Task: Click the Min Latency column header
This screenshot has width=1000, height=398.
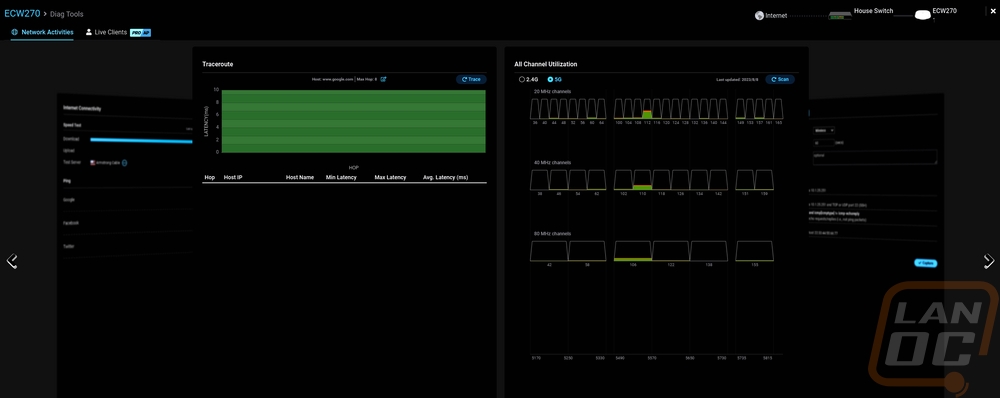Action: click(341, 177)
